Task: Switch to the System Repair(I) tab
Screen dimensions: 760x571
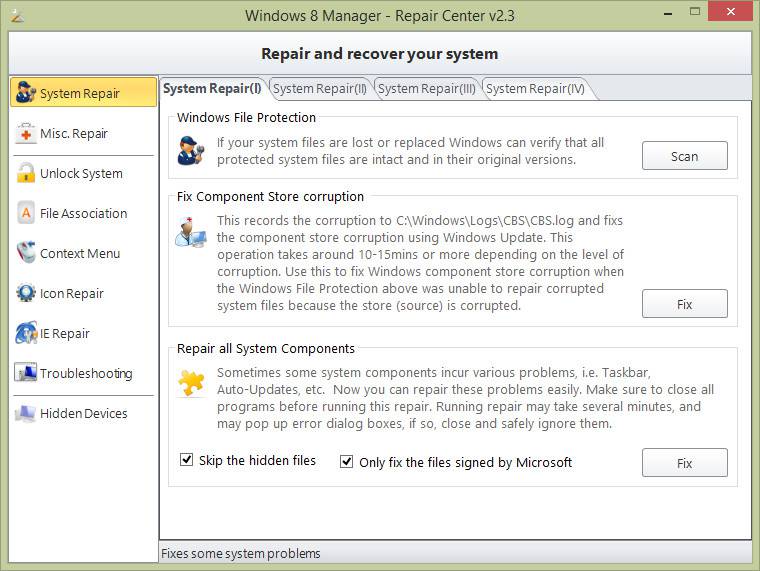Action: tap(212, 89)
